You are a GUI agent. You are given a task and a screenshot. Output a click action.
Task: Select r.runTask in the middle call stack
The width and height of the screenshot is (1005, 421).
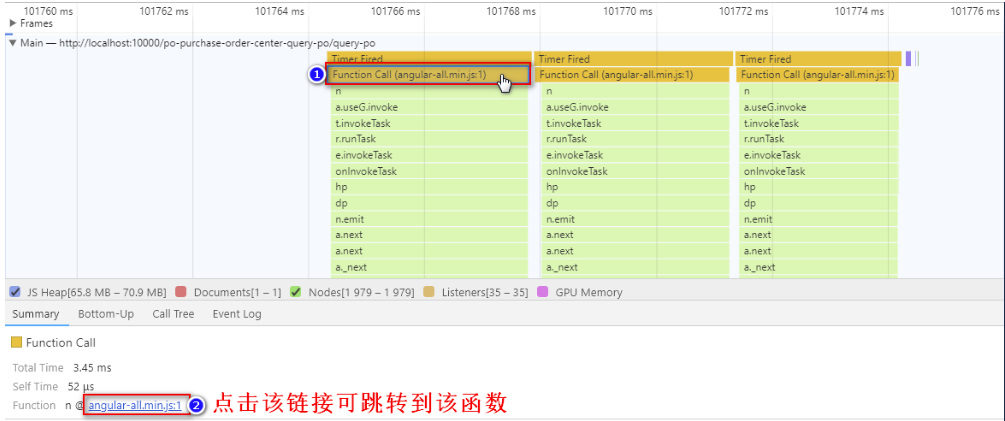(635, 139)
